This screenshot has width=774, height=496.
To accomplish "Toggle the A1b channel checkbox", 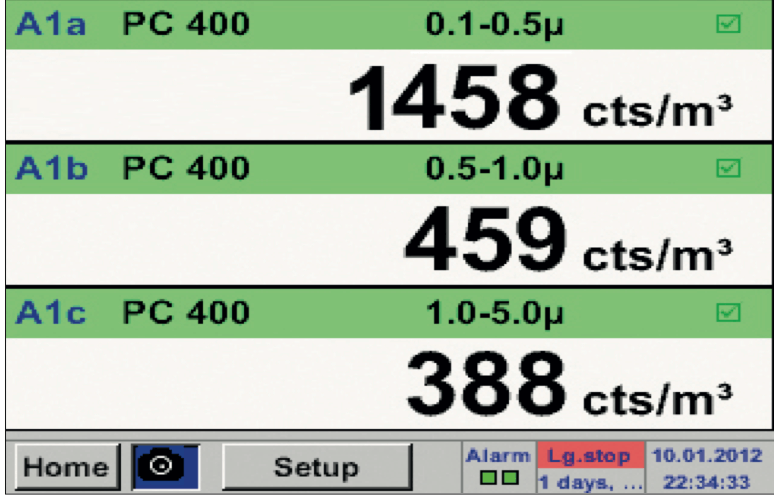I will pyautogui.click(x=729, y=168).
